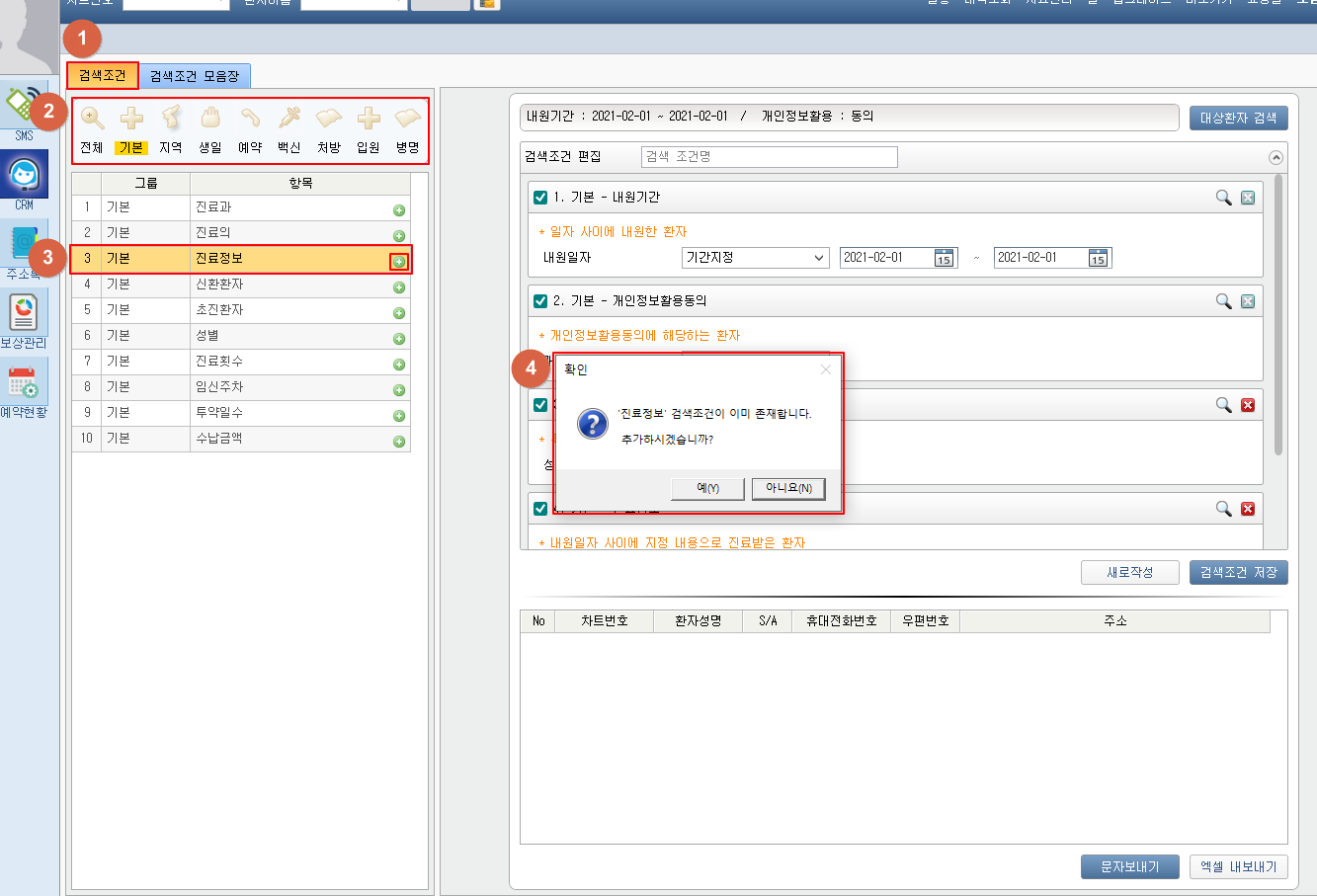The height and width of the screenshot is (896, 1317).
Task: Uncheck the 1. 기본 - 내원기간 checkbox
Action: [x=540, y=198]
